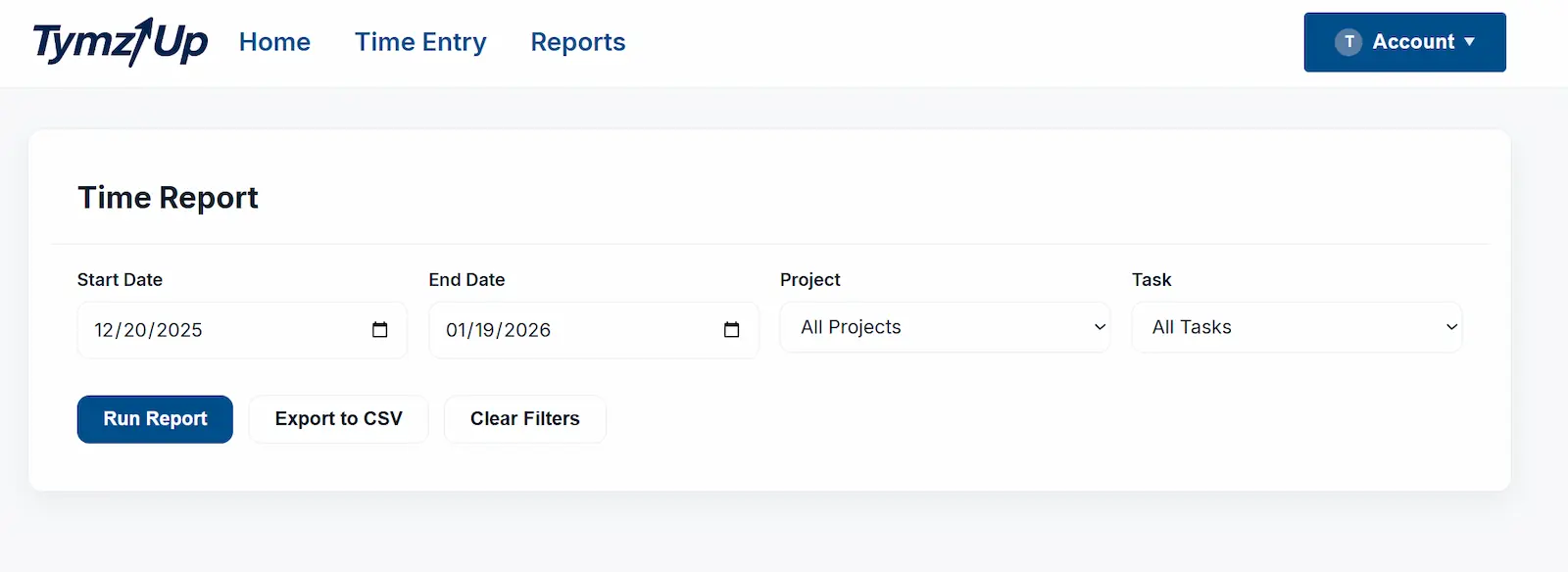This screenshot has width=1568, height=572.
Task: Click Export to CSV
Action: point(338,419)
